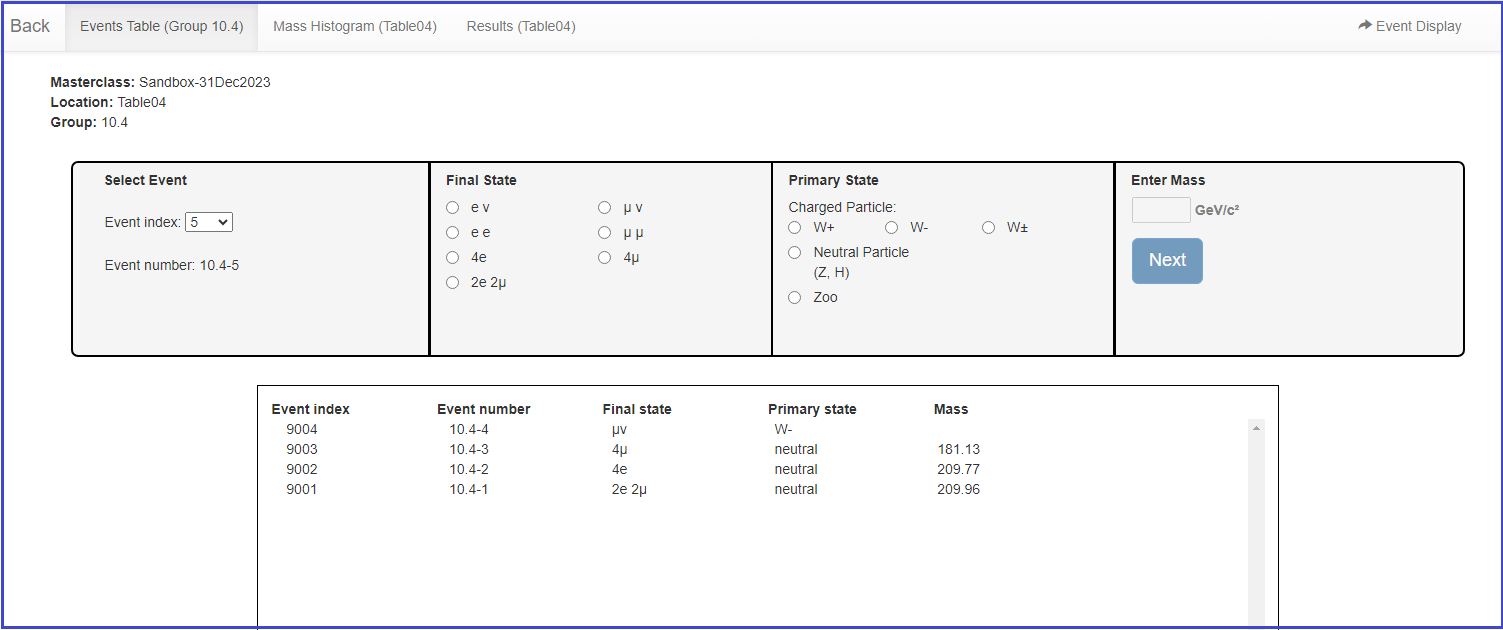Select the 4μ final state option

(604, 258)
